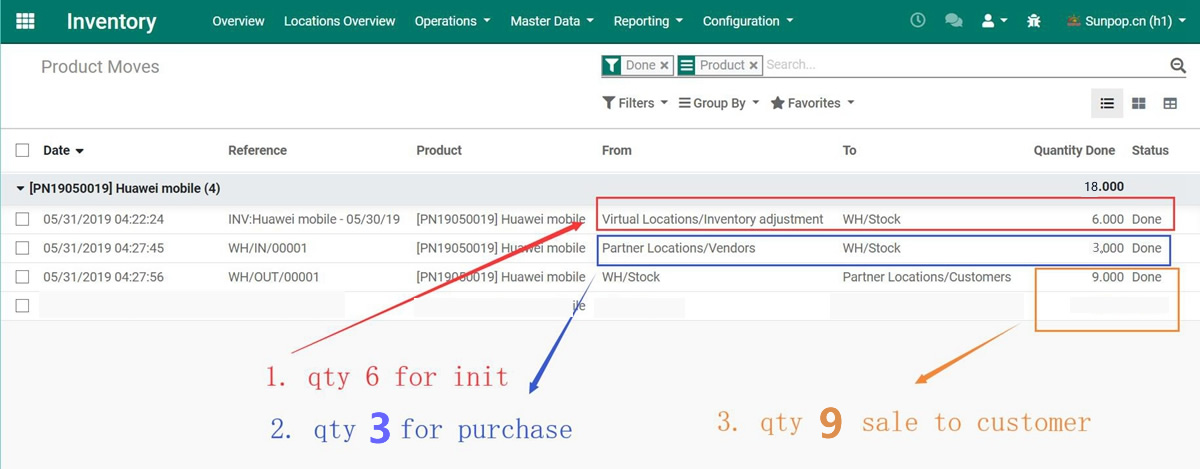The width and height of the screenshot is (1200, 469).
Task: Click Done status in WH/OUT/00001 row
Action: click(1146, 277)
